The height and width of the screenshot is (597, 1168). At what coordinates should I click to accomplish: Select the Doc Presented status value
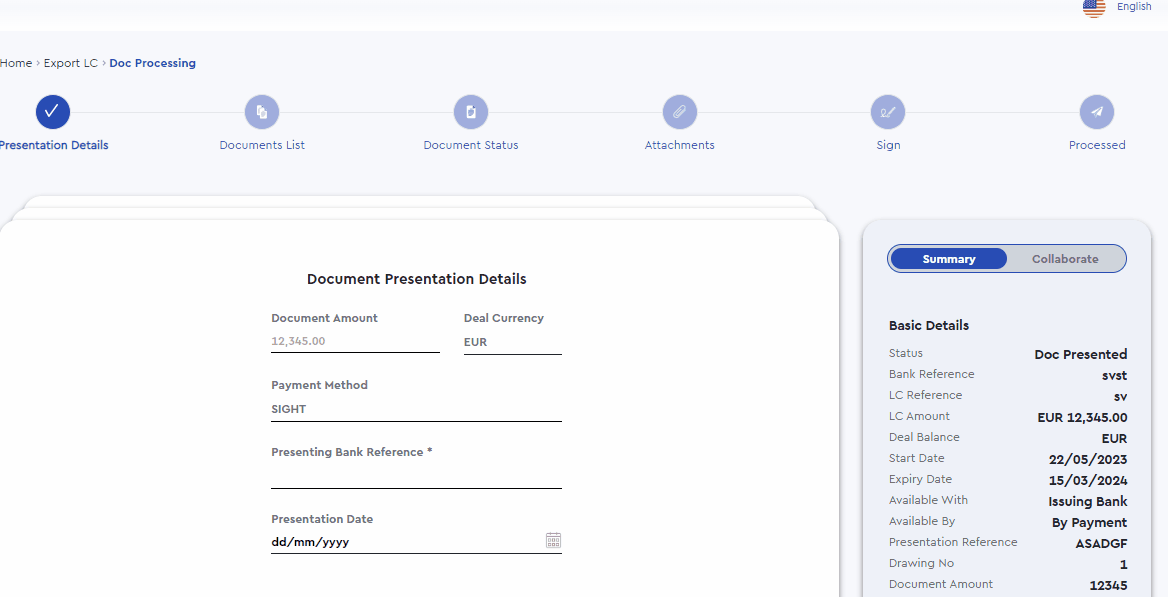coord(1081,354)
